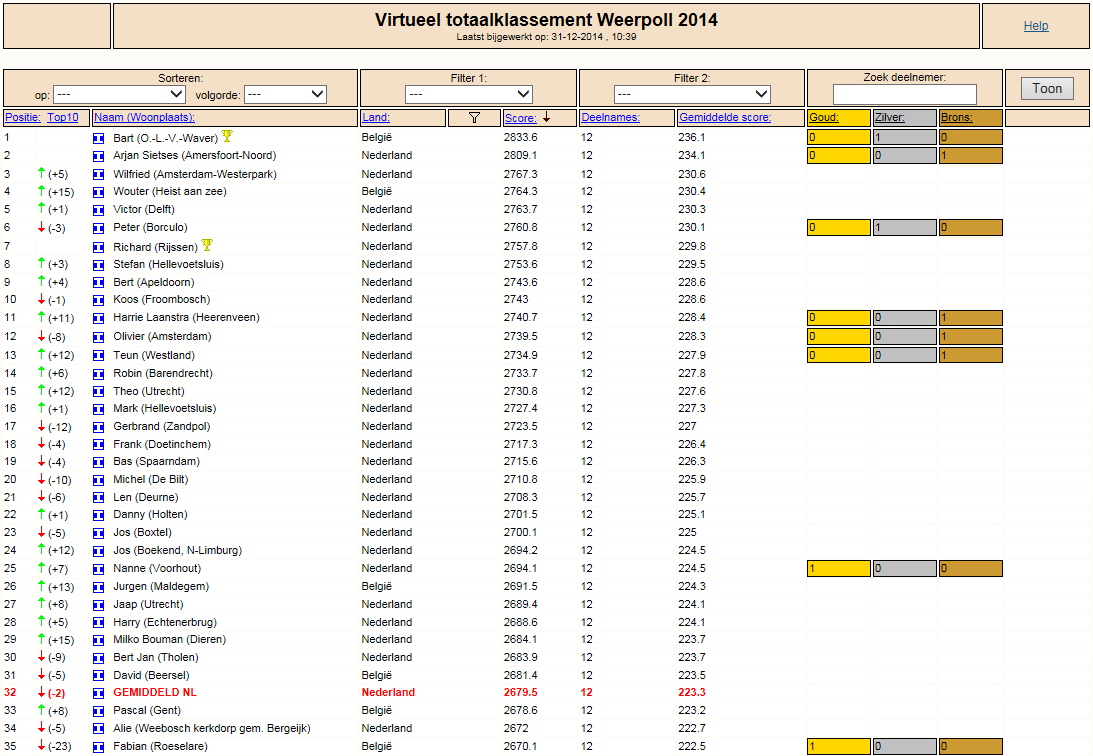Image resolution: width=1093 pixels, height=756 pixels.
Task: Sort by the Score column header
Action: tap(521, 118)
